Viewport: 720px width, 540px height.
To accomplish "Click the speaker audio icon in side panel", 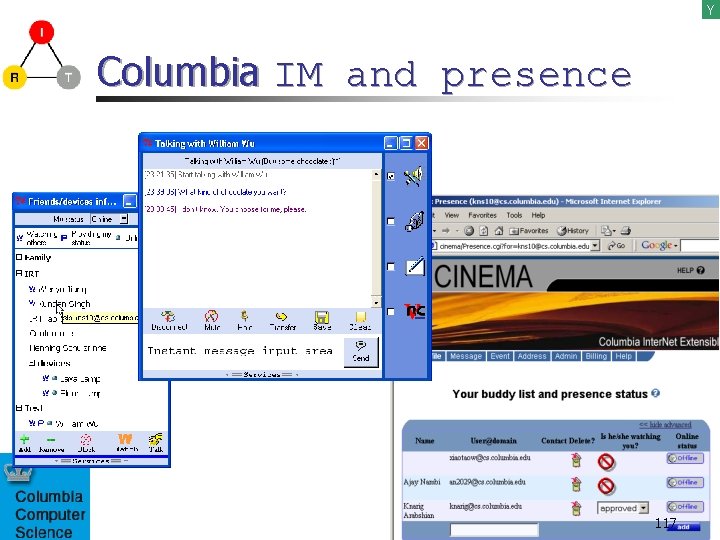I will [414, 176].
